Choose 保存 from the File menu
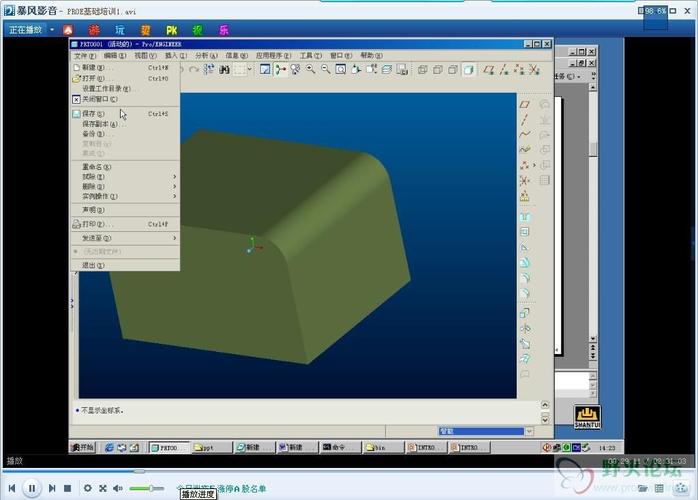Image resolution: width=698 pixels, height=500 pixels. (120, 114)
